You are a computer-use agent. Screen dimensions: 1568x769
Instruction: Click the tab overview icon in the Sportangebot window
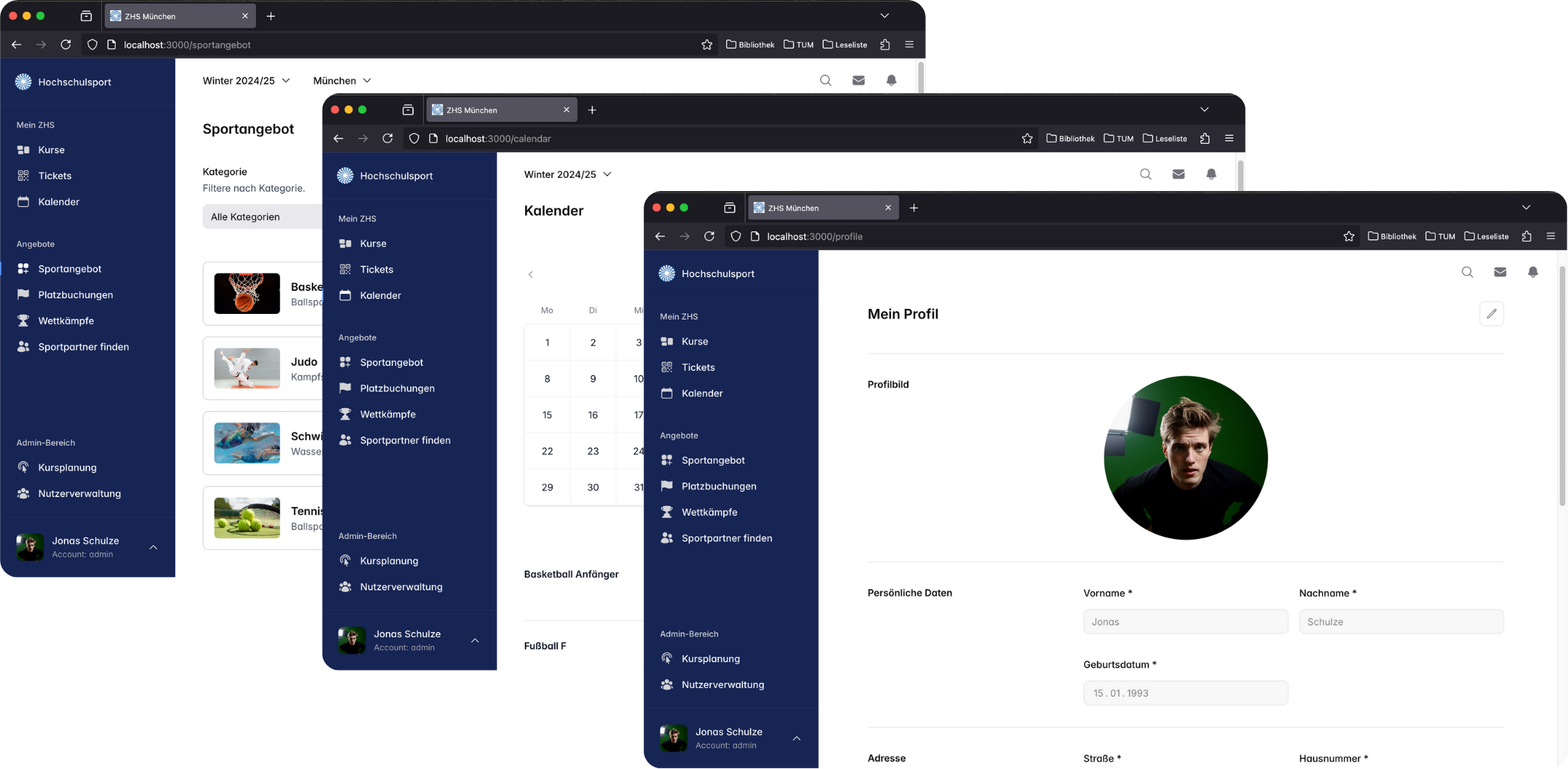(86, 16)
